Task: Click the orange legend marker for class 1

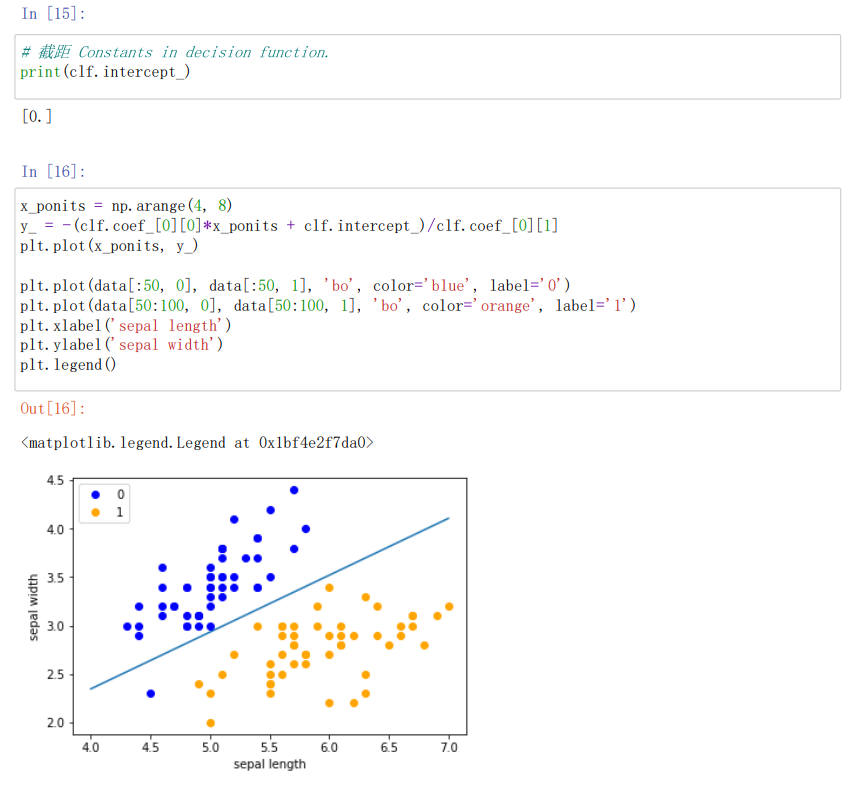Action: point(96,512)
